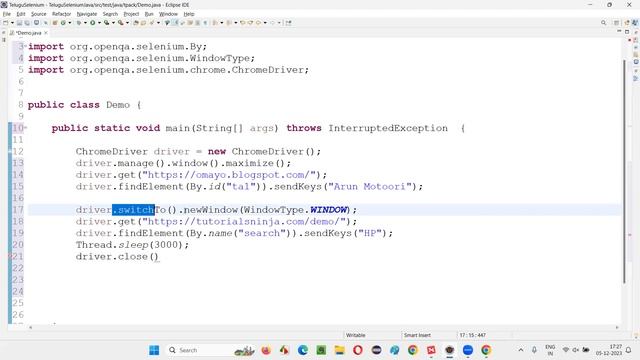Click the Open Perspective icon
Image resolution: width=640 pixels, height=360 pixels.
click(x=616, y=23)
